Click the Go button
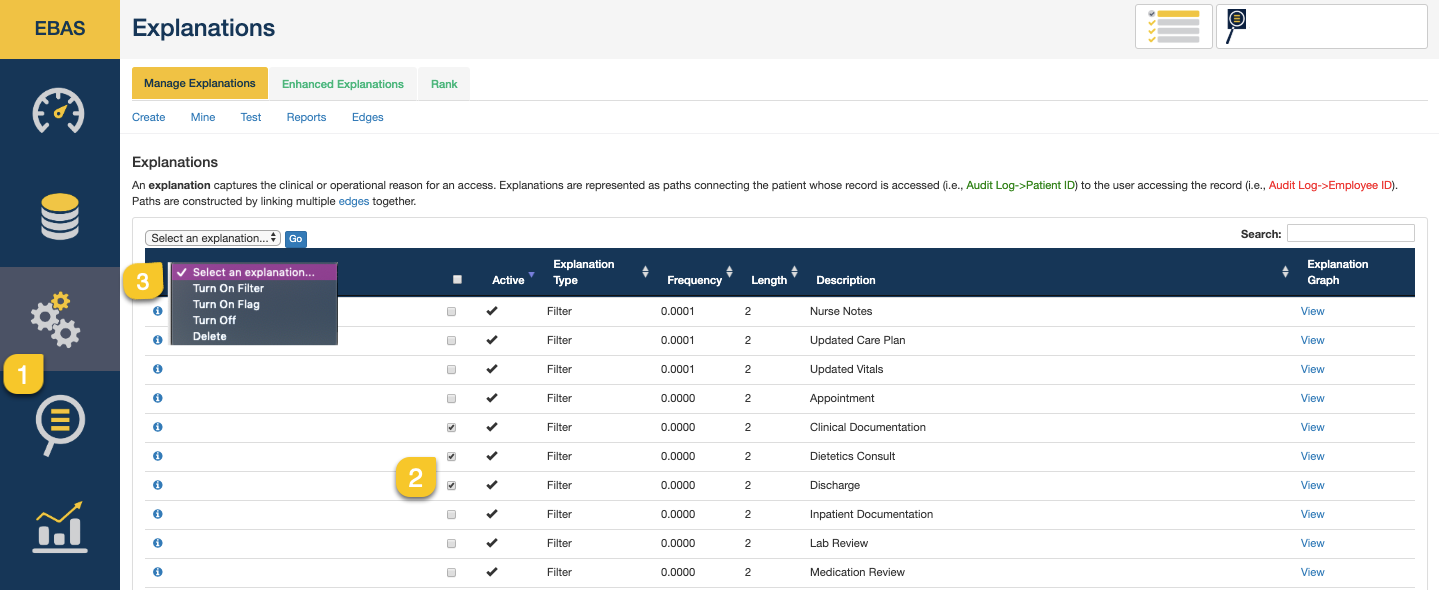 tap(296, 239)
